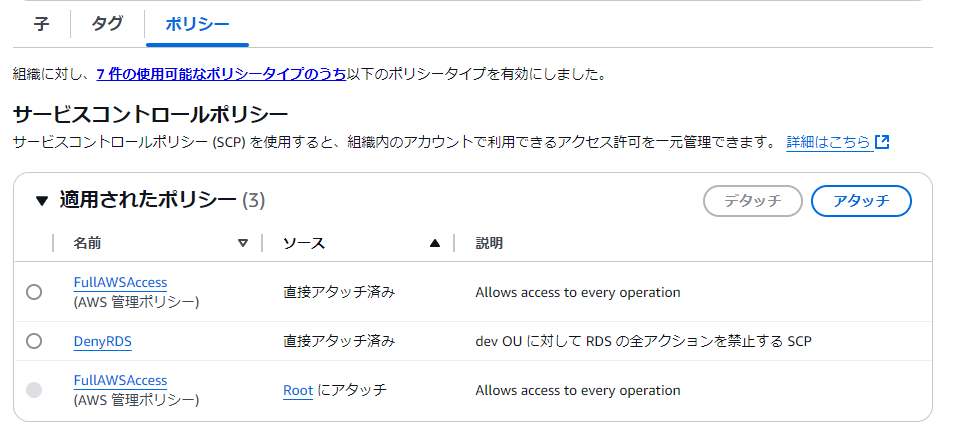Switch to the タグ tab

coord(107,25)
